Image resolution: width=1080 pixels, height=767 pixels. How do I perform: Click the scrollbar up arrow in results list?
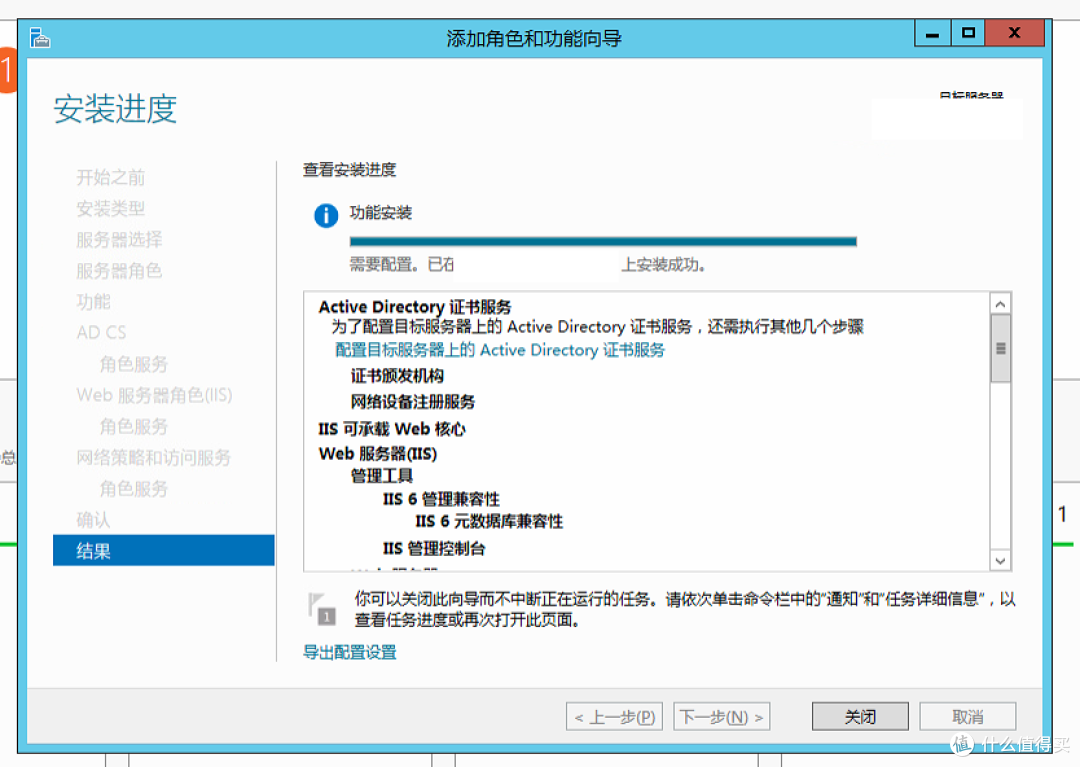(x=1000, y=302)
